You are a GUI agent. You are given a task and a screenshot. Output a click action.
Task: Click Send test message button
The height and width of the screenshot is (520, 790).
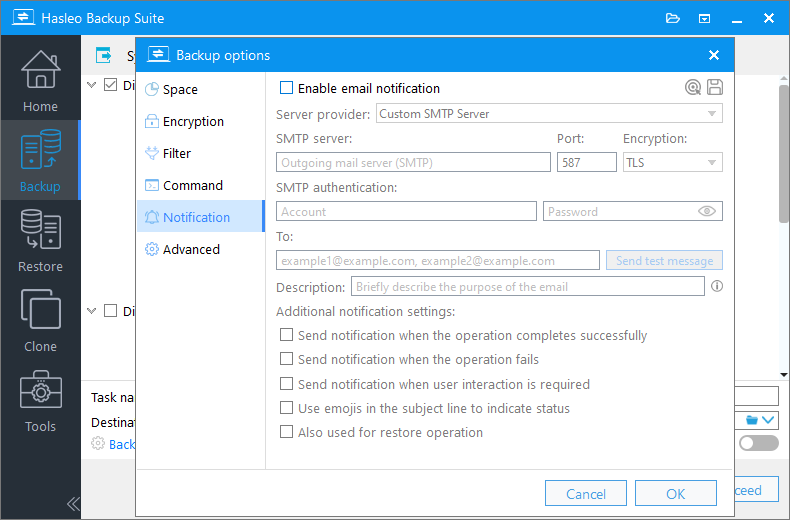[664, 261]
